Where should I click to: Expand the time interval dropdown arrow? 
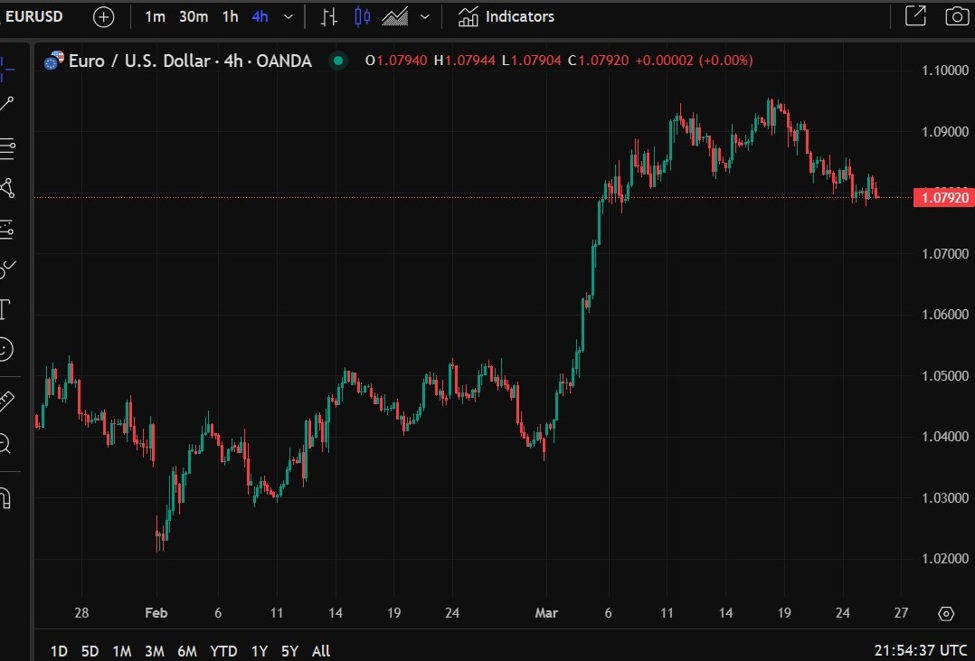pos(289,17)
